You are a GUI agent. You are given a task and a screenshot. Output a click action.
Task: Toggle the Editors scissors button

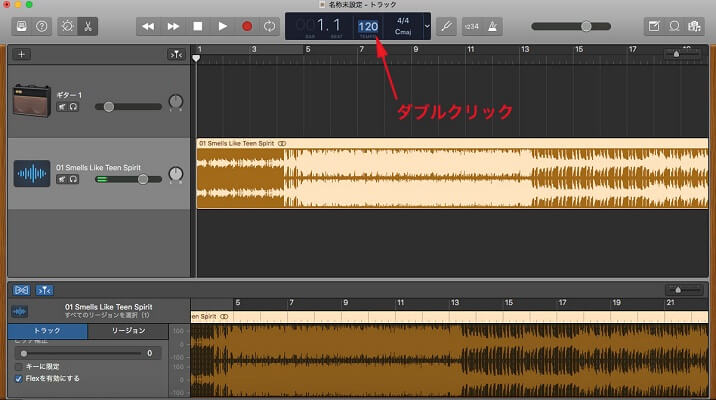point(87,26)
